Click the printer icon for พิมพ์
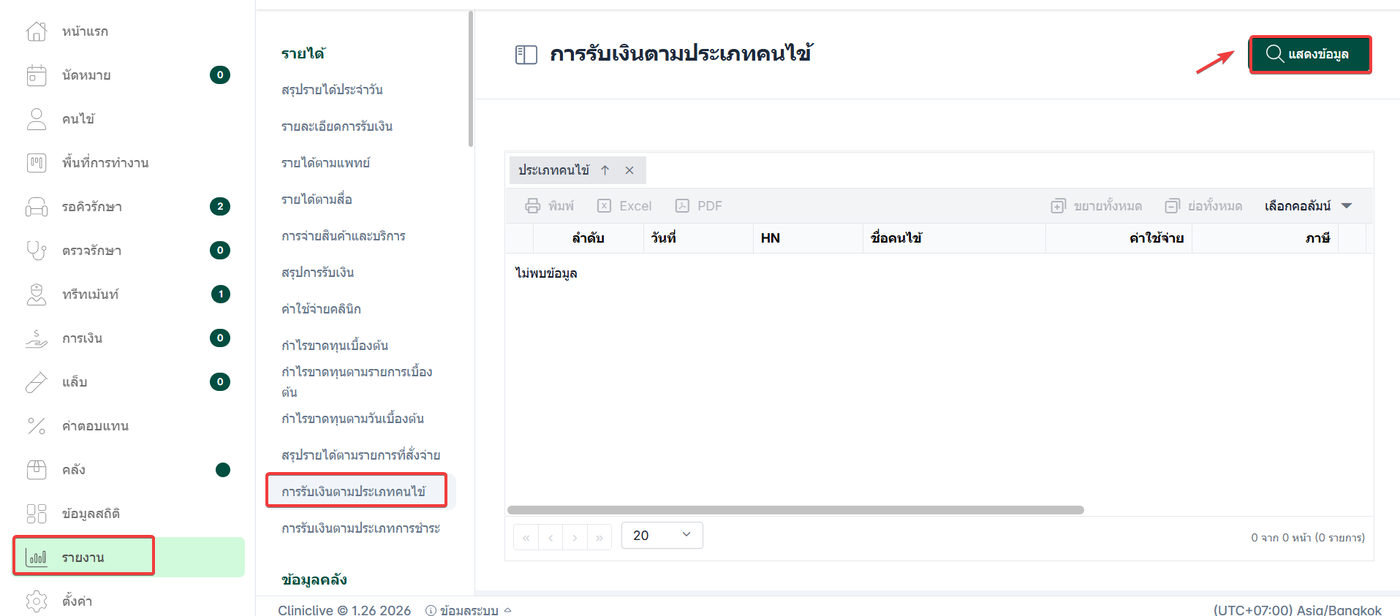This screenshot has width=1400, height=616. pos(533,206)
